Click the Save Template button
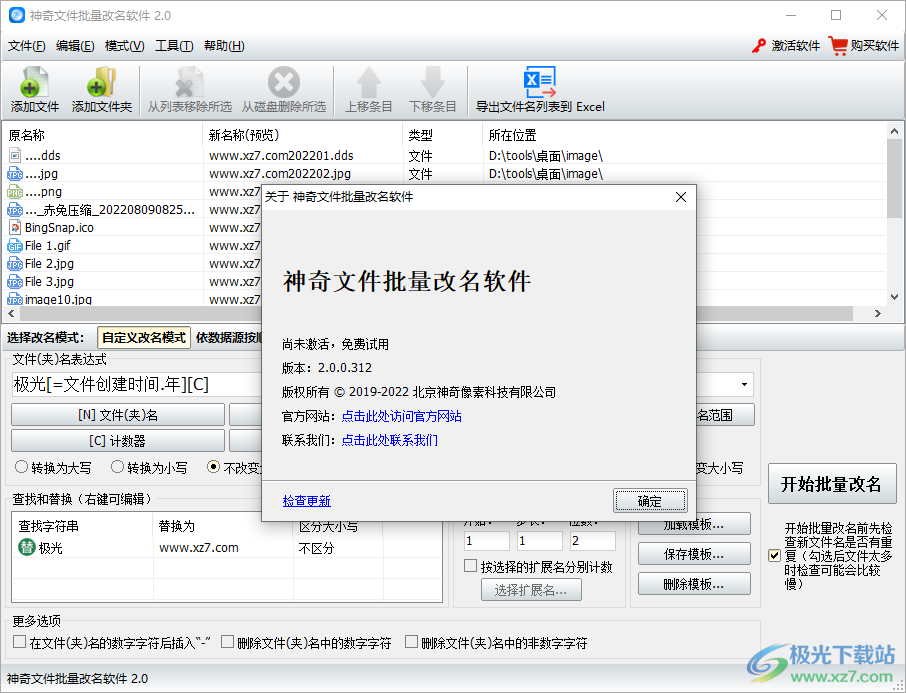Image resolution: width=906 pixels, height=693 pixels. [x=694, y=554]
